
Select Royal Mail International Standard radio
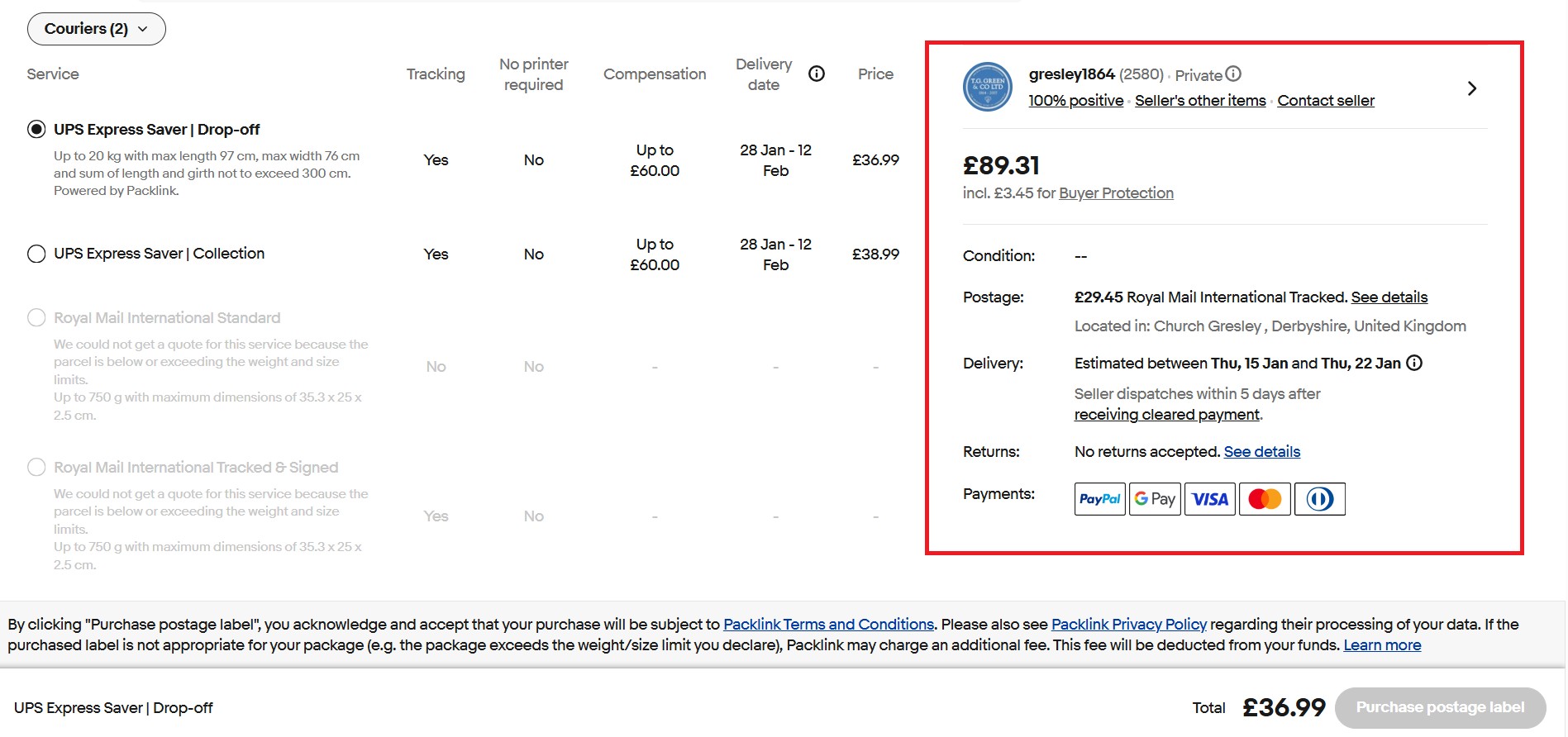(x=36, y=318)
